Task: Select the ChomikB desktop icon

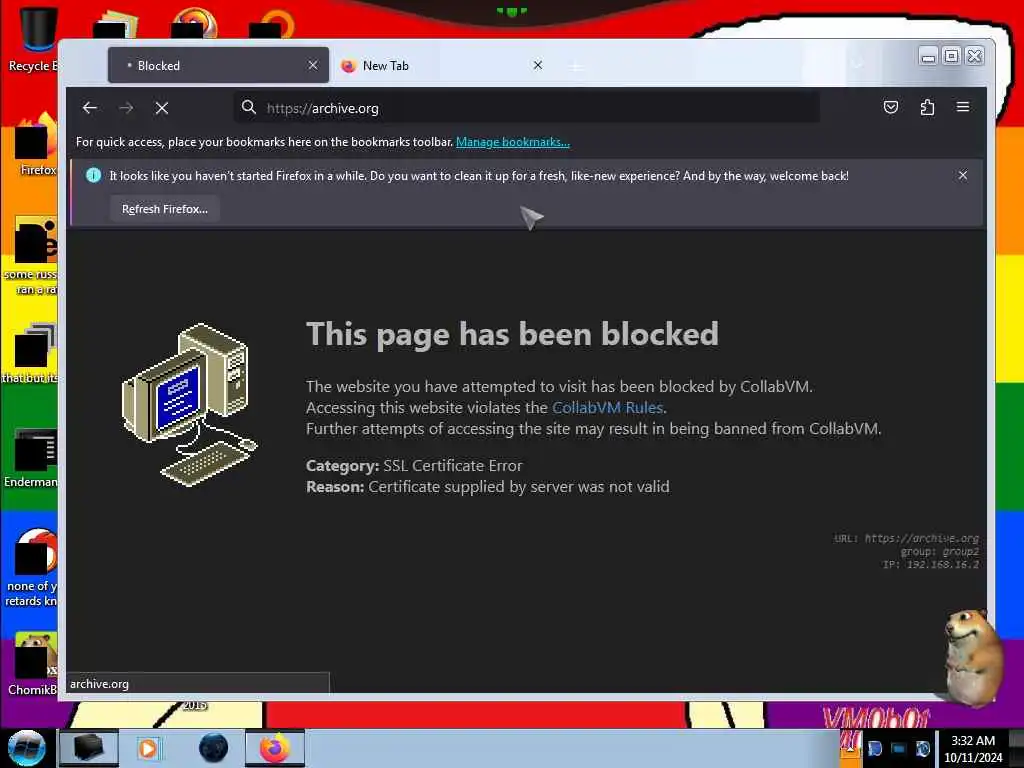Action: pos(33,663)
